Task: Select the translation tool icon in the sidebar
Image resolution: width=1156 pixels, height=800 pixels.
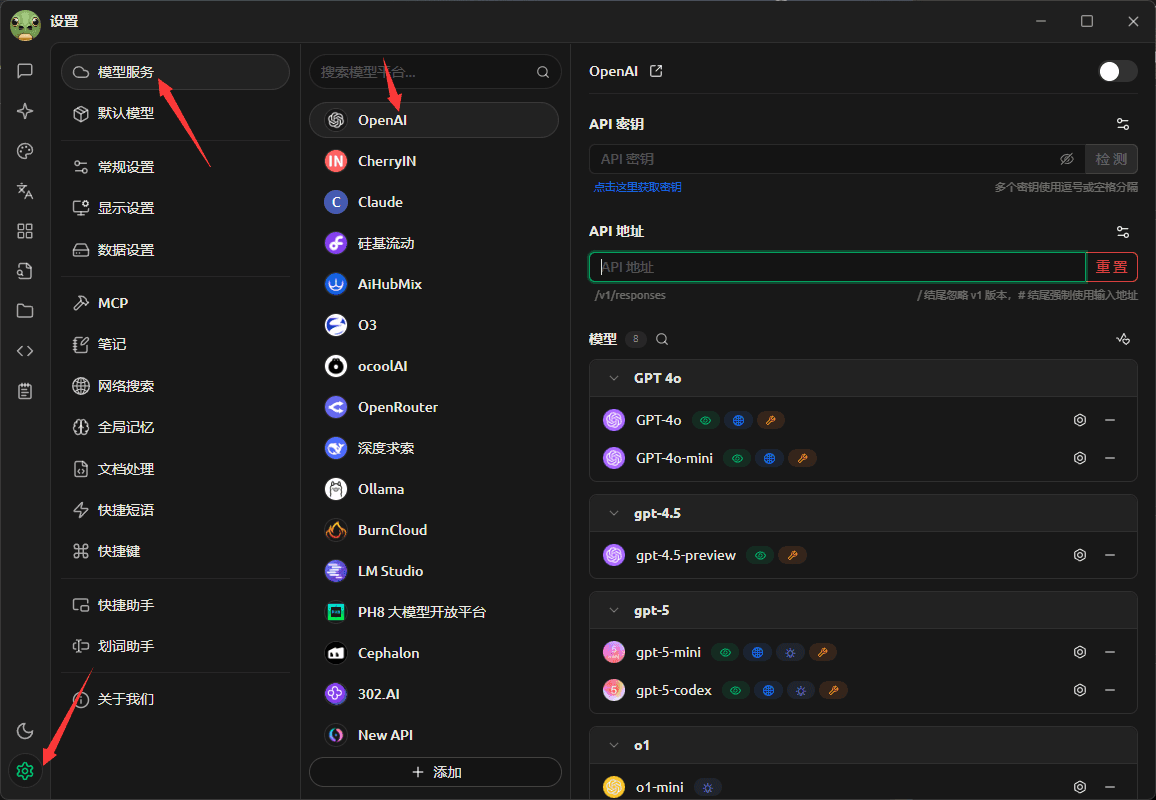Action: click(x=25, y=191)
